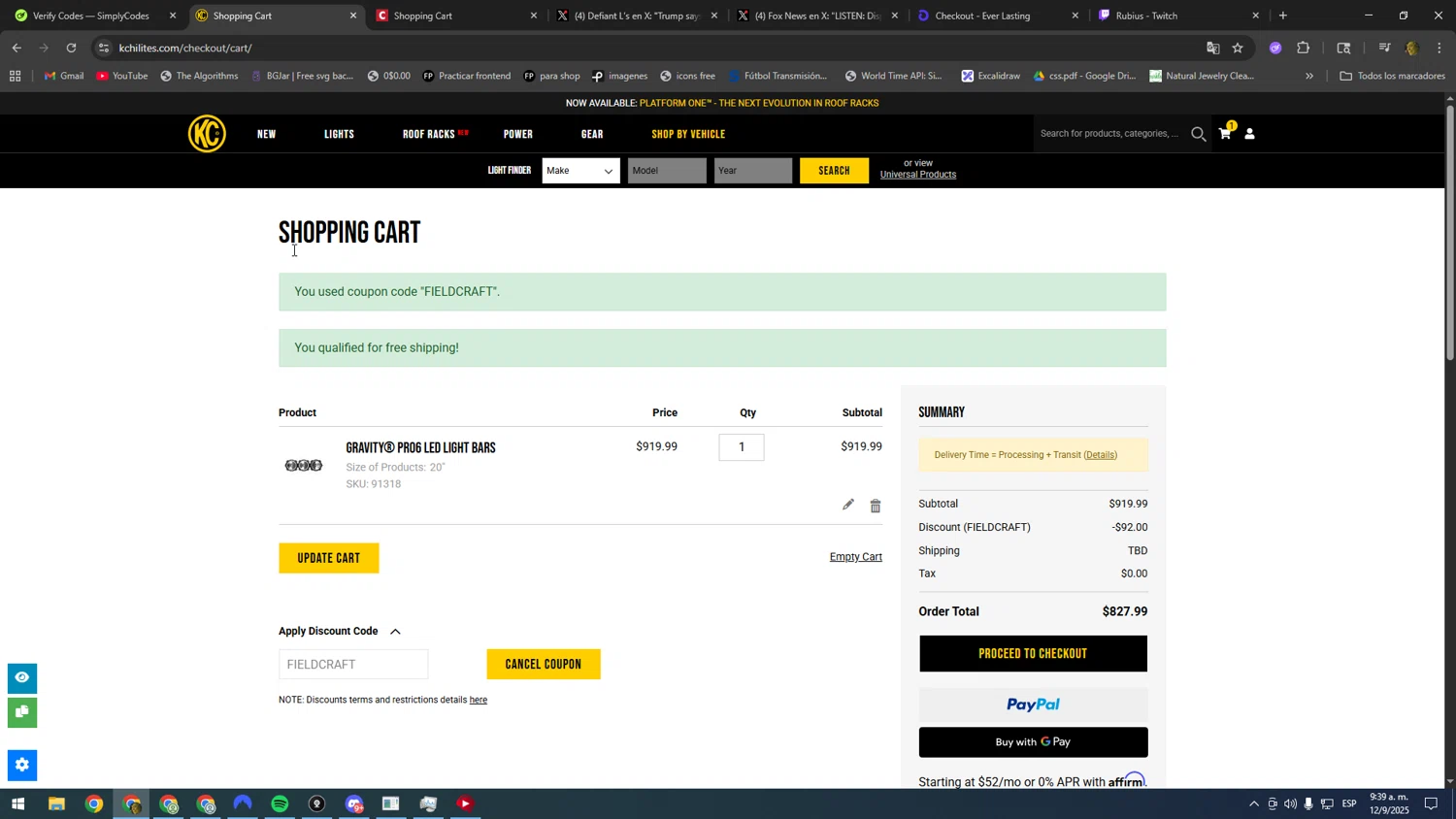Viewport: 1456px width, 819px height.
Task: Switch to Verify Codes SimplyCodes tab
Action: [x=93, y=16]
